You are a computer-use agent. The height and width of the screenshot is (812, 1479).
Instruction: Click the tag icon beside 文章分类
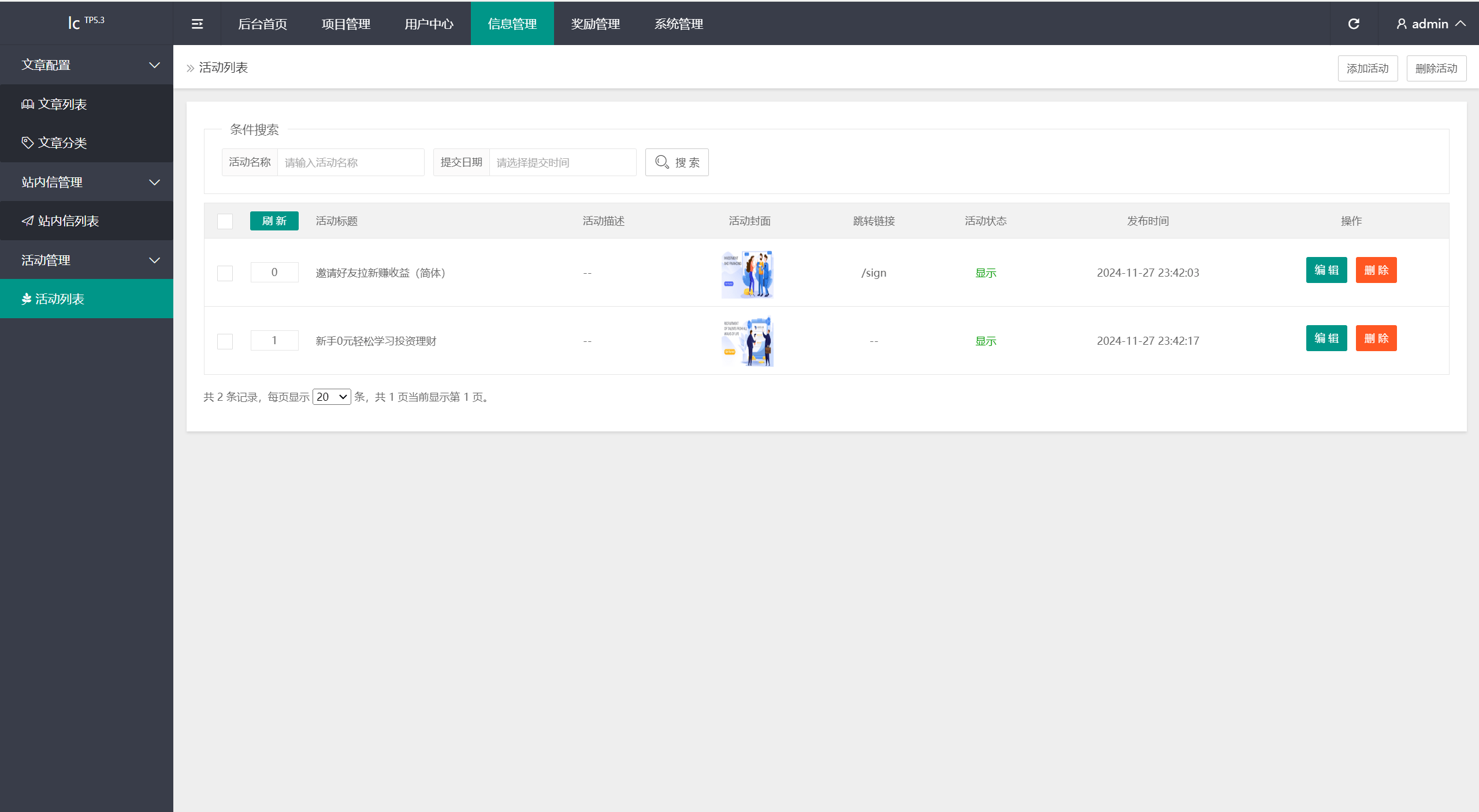pos(27,143)
